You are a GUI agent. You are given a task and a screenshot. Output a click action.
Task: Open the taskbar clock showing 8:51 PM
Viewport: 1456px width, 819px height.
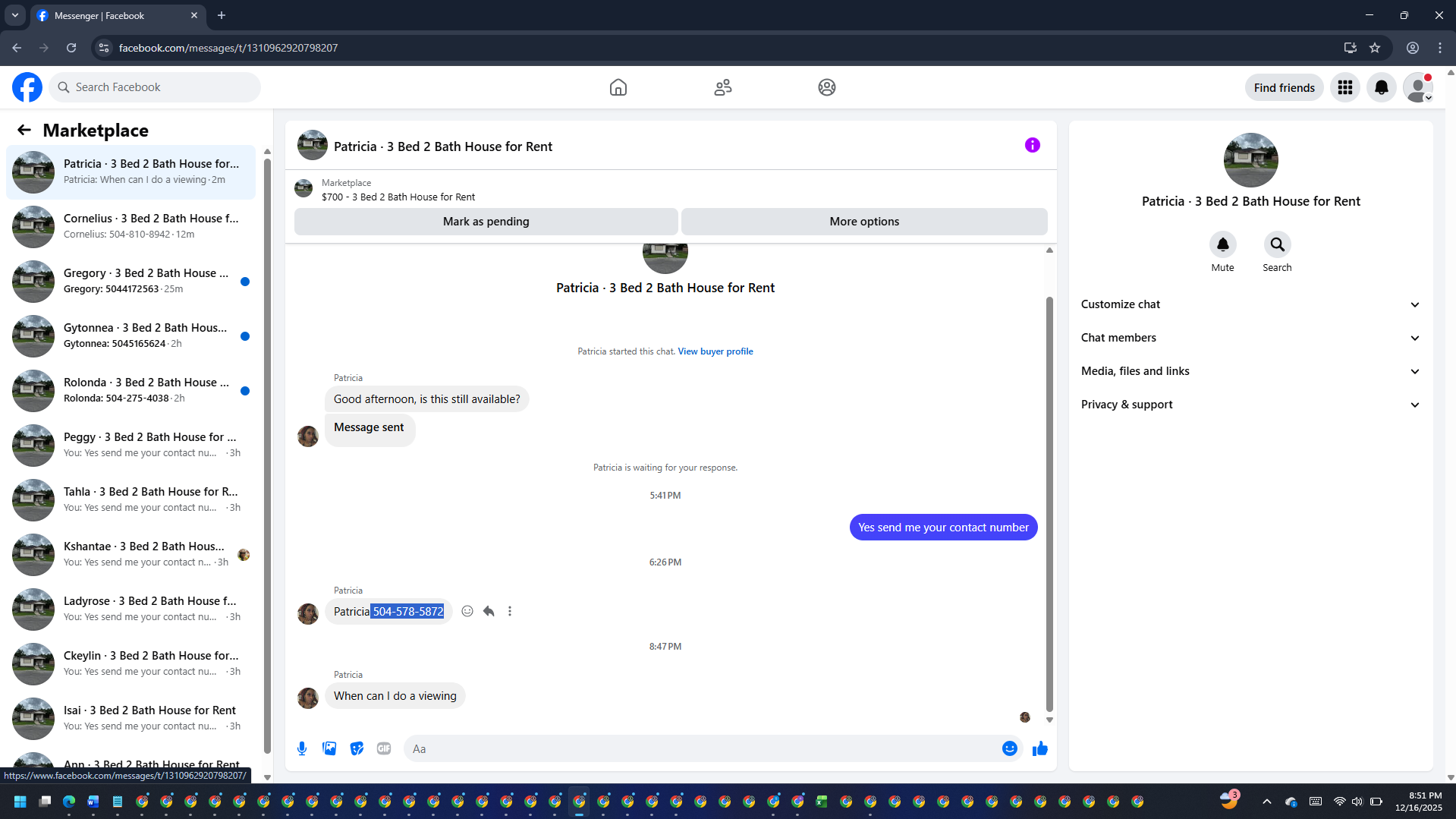coord(1419,802)
